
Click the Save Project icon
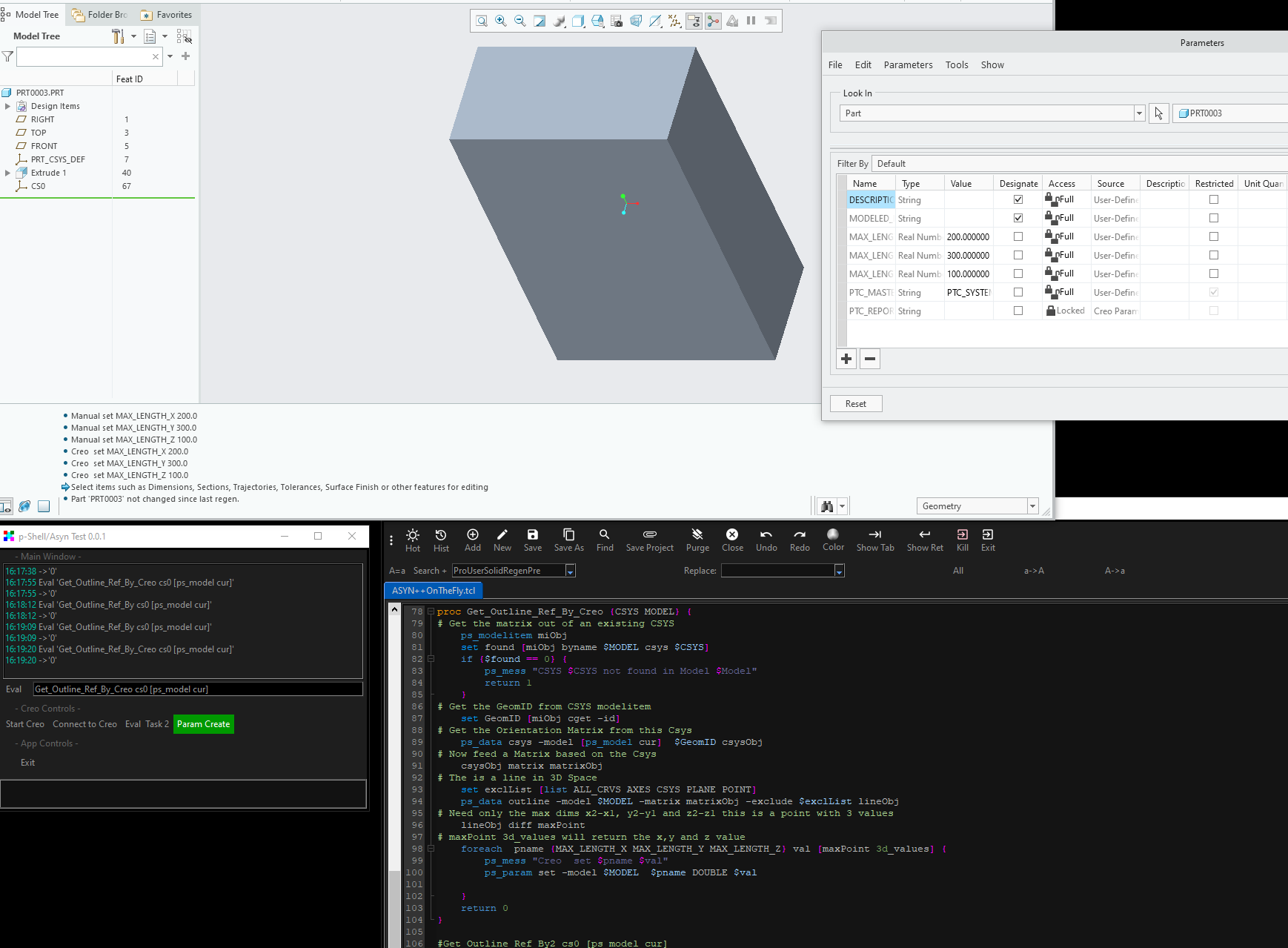pyautogui.click(x=649, y=540)
